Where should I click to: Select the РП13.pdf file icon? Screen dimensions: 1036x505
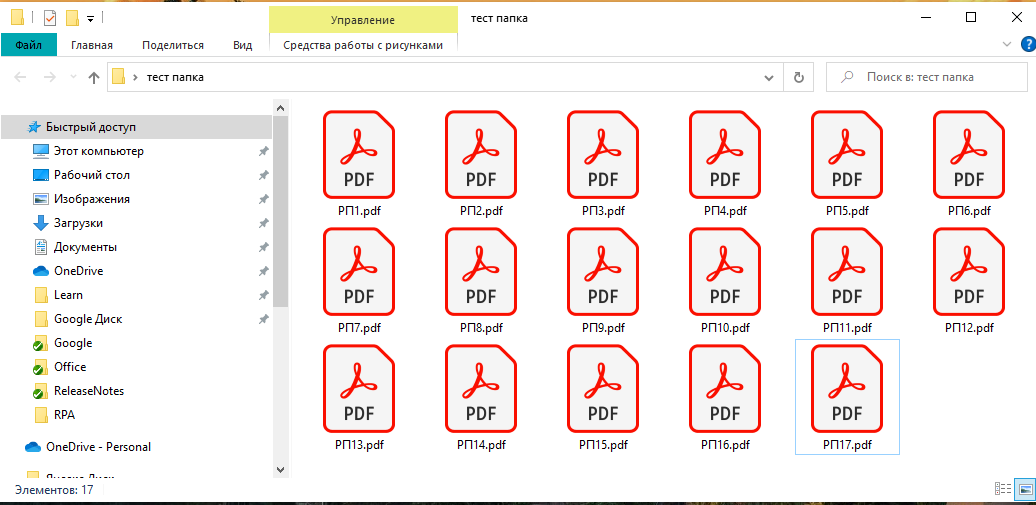pyautogui.click(x=359, y=389)
